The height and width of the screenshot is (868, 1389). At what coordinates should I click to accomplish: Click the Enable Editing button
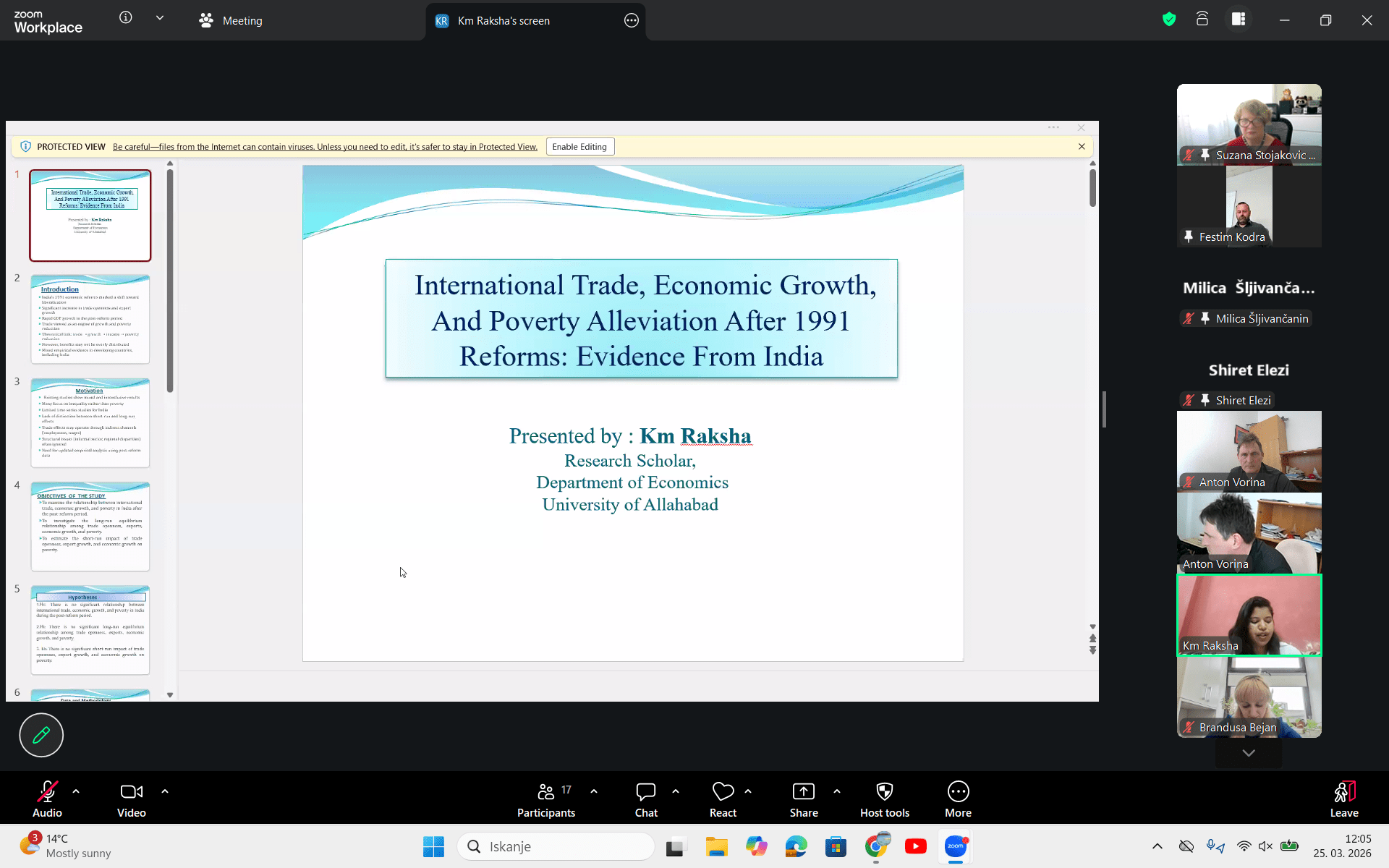pos(579,147)
